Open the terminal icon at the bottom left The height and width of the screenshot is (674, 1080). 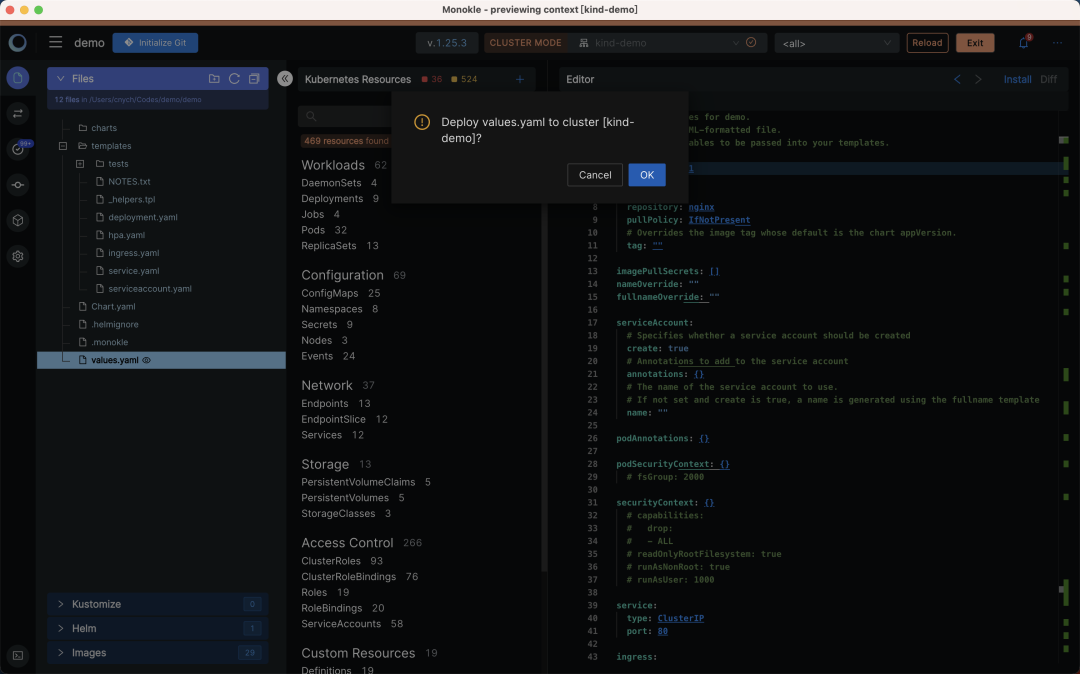(17, 656)
